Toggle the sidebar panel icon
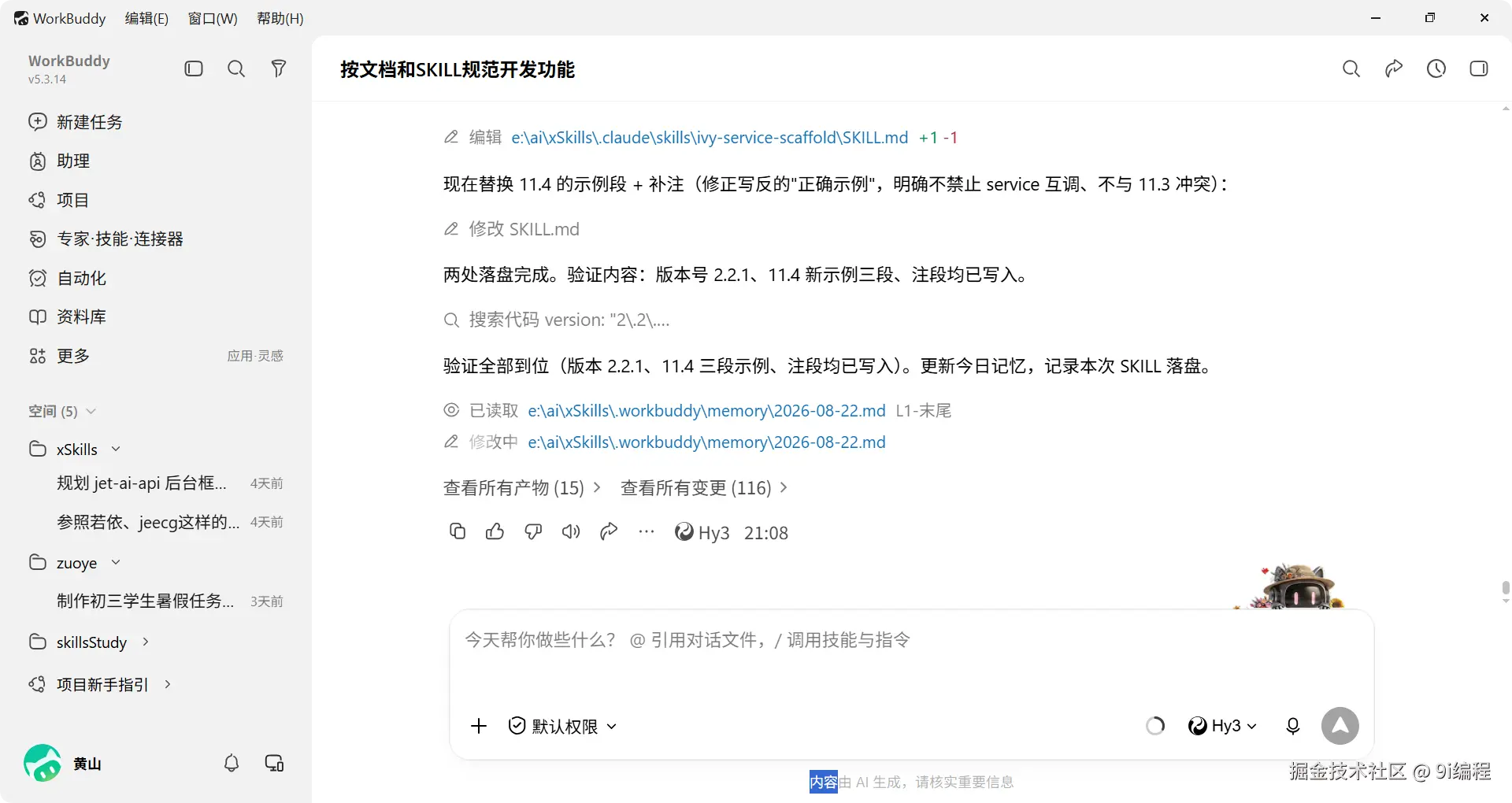This screenshot has height=803, width=1512. tap(194, 68)
